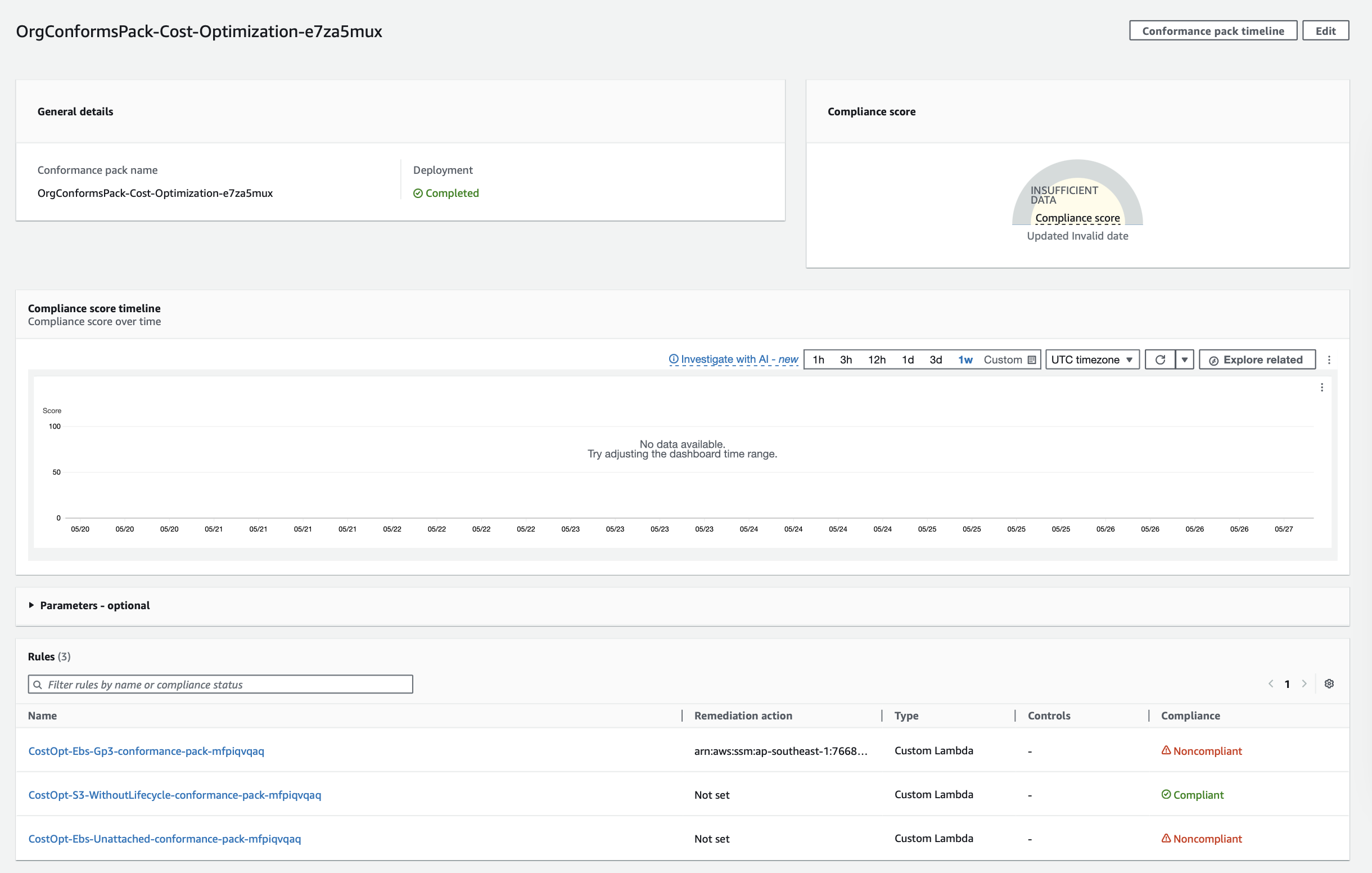Open the custom time range calendar icon
The height and width of the screenshot is (873, 1372).
click(x=1032, y=359)
